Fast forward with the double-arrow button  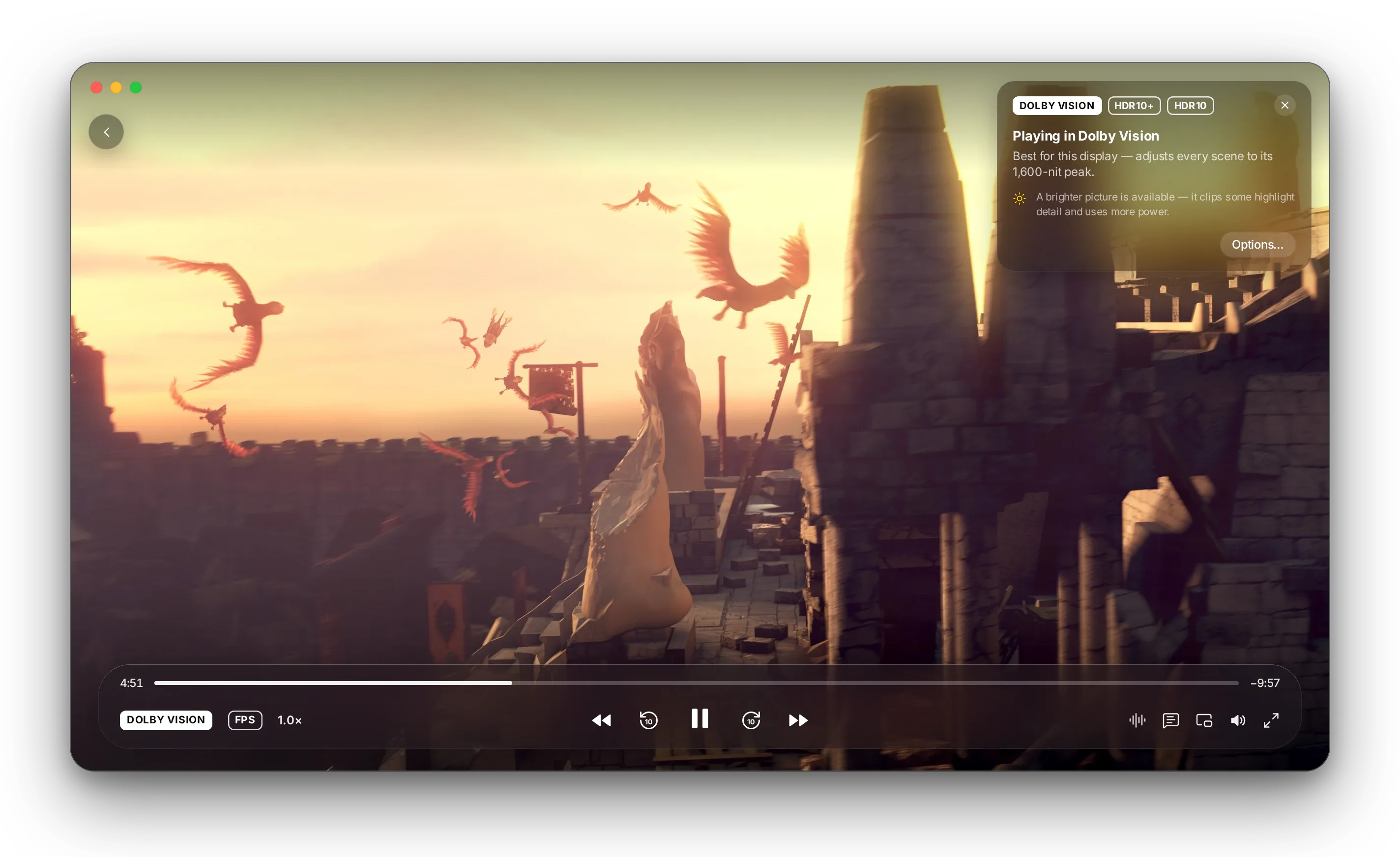[798, 720]
